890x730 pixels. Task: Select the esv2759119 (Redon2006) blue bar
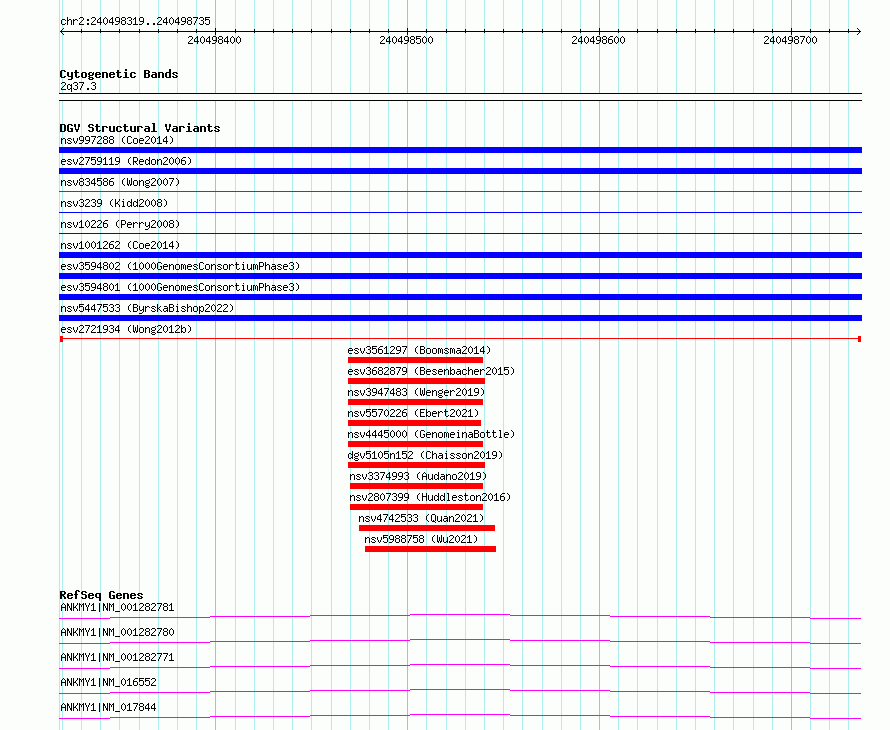click(460, 171)
